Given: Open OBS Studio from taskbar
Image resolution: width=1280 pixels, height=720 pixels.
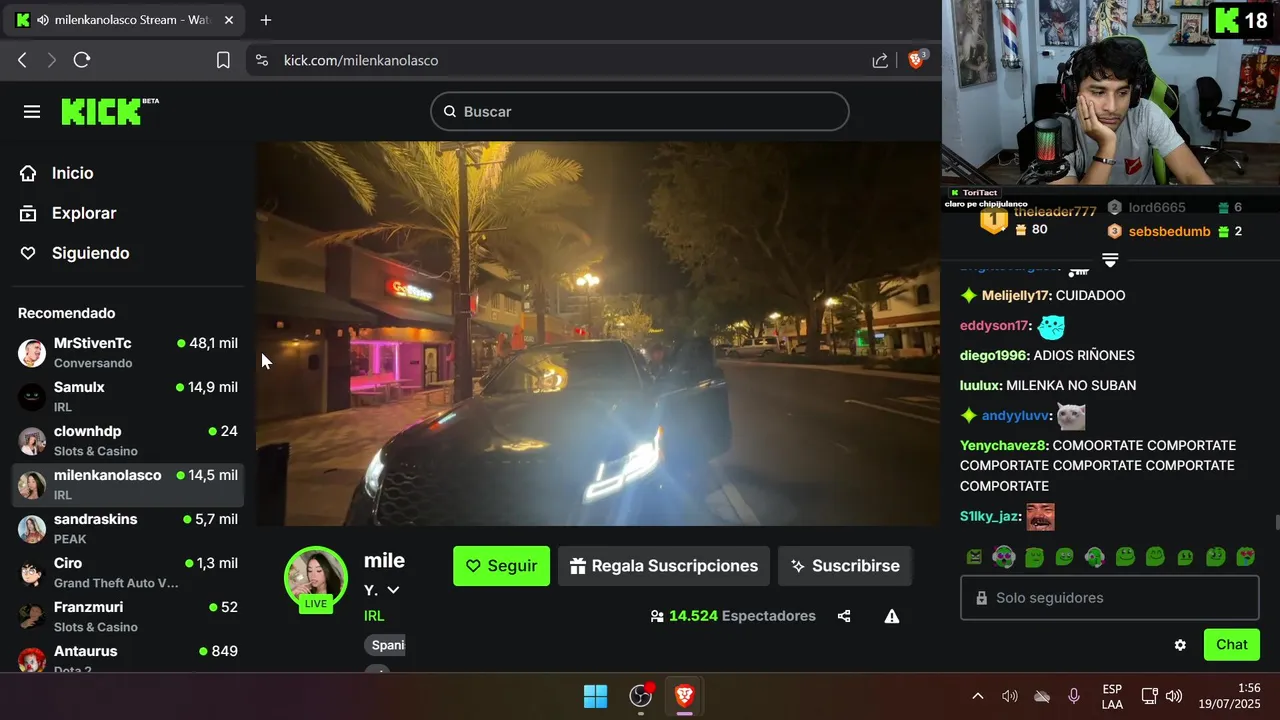Looking at the screenshot, I should 640,696.
